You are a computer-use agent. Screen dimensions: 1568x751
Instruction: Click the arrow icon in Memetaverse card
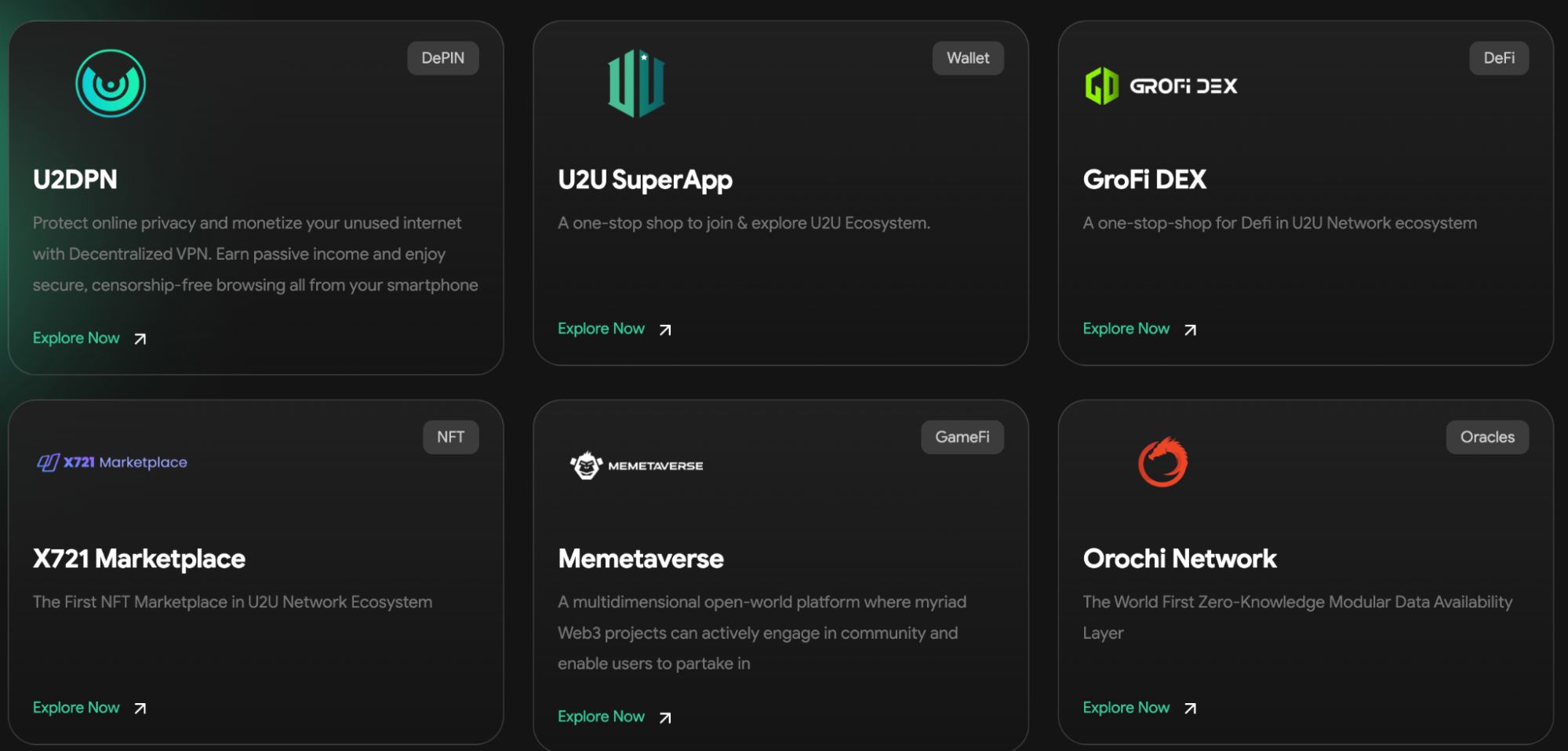click(665, 718)
